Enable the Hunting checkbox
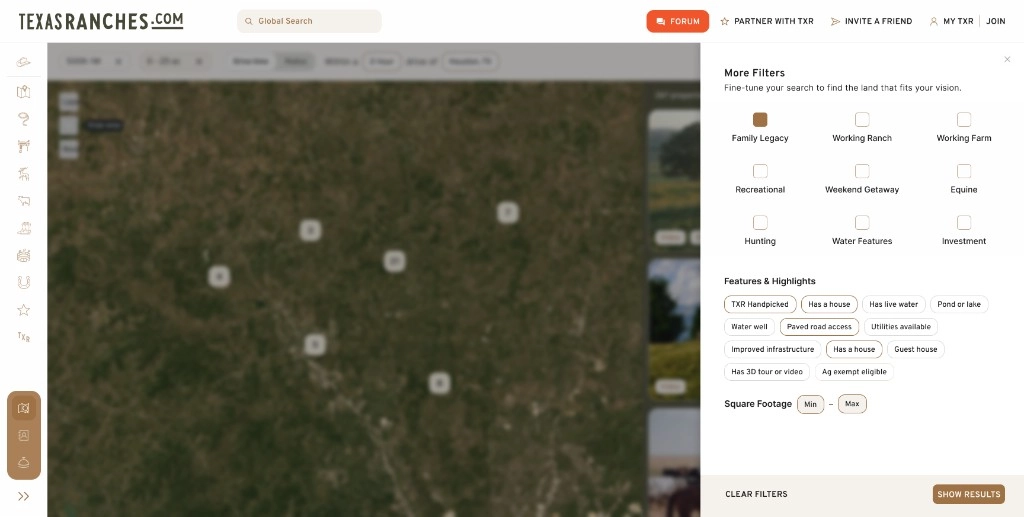This screenshot has height=517, width=1024. click(x=760, y=223)
